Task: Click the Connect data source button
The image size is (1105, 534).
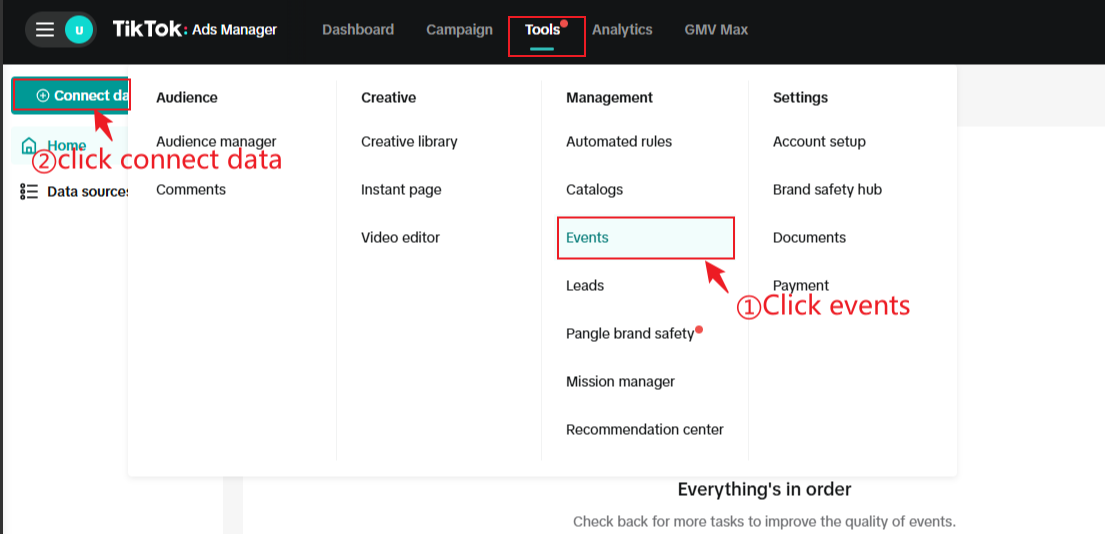Action: pos(70,96)
